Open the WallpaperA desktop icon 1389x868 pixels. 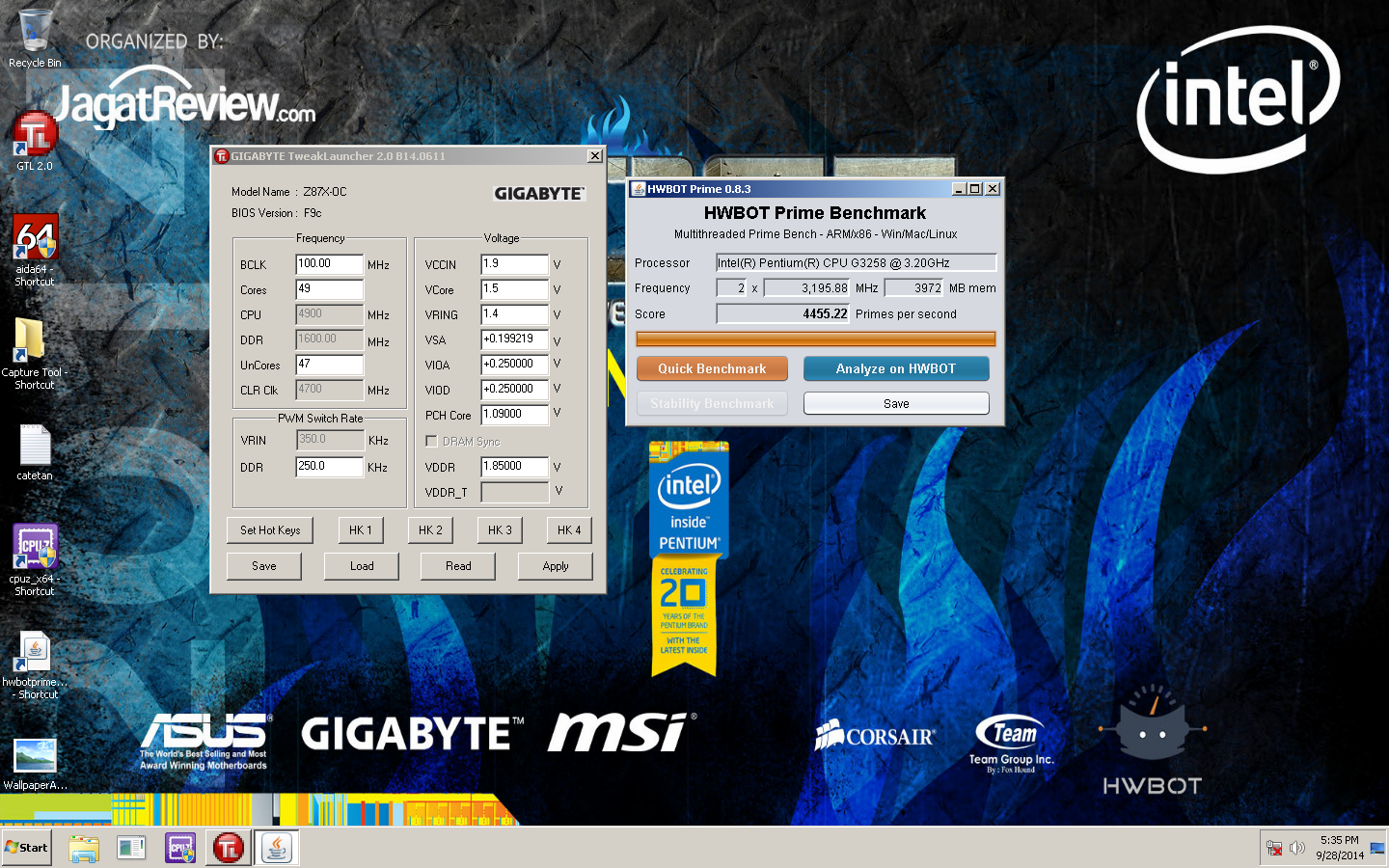(x=35, y=764)
